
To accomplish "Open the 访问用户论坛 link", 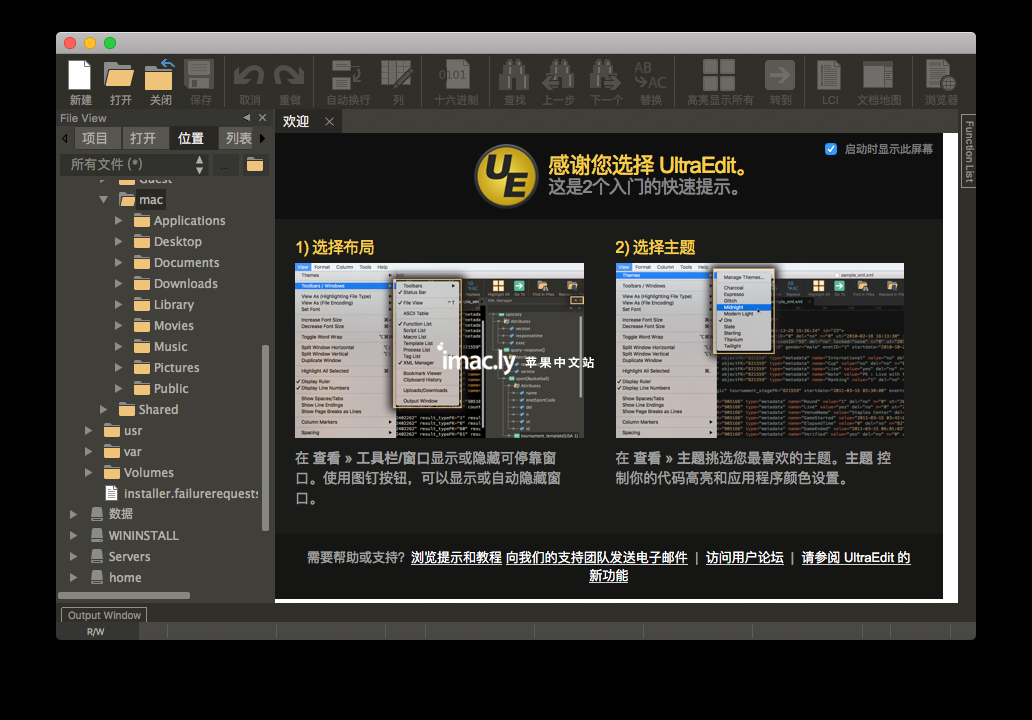I will click(744, 558).
